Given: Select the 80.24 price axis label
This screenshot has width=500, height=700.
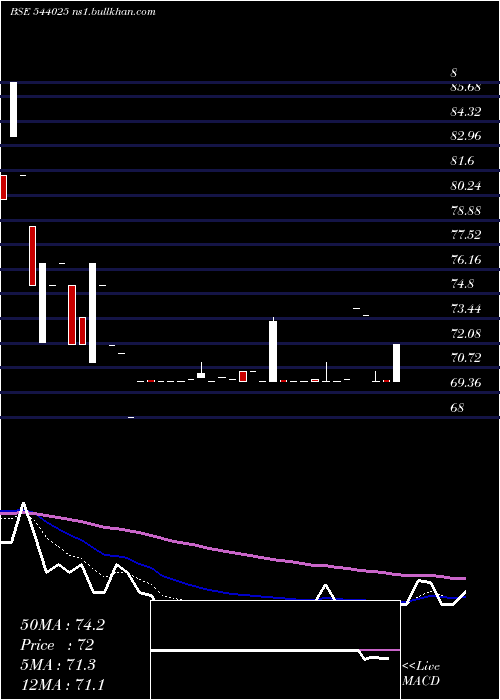Looking at the screenshot, I should [466, 186].
